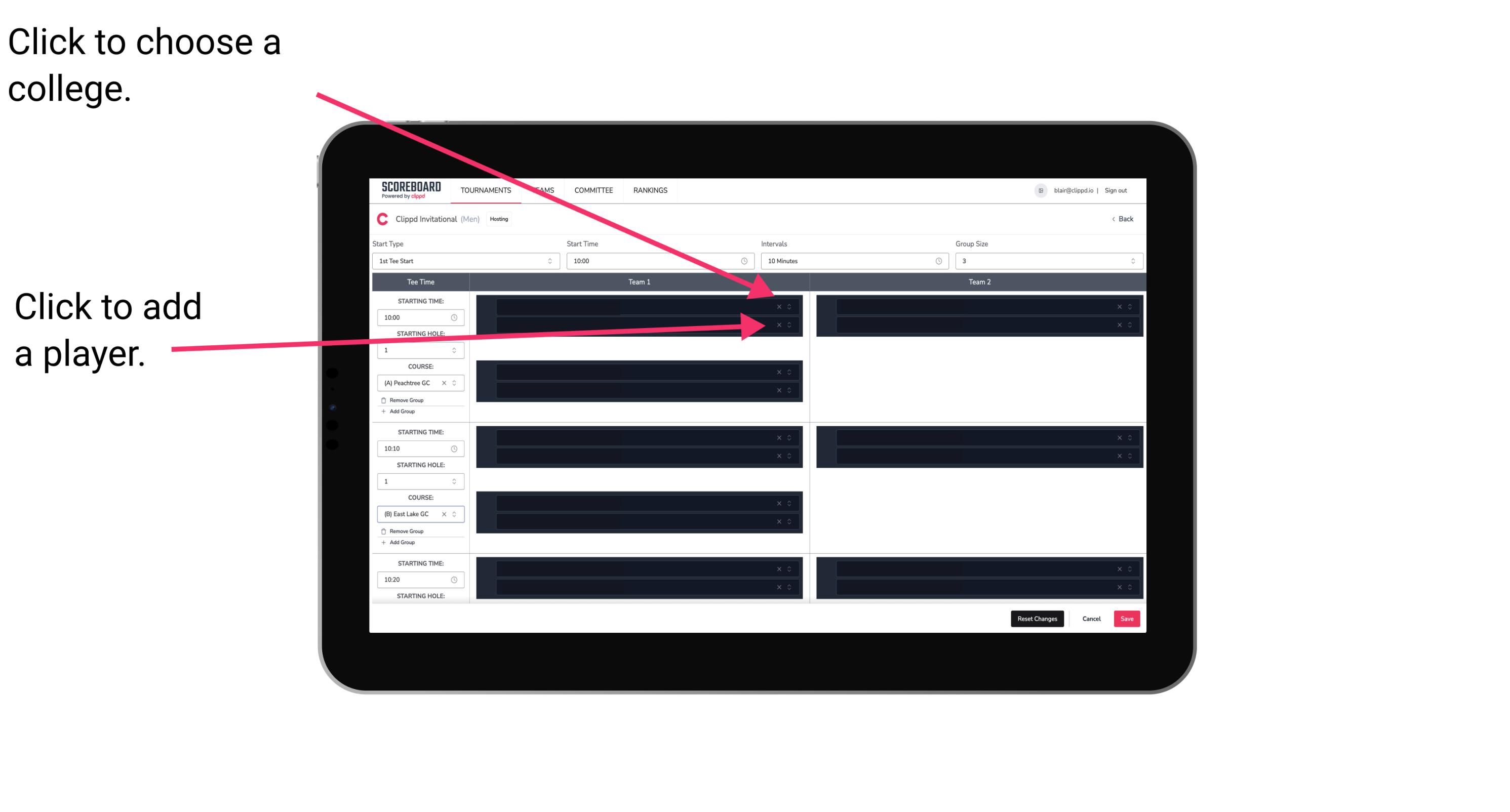Select the COMMITTEE menu item
The image size is (1510, 812).
click(x=593, y=190)
